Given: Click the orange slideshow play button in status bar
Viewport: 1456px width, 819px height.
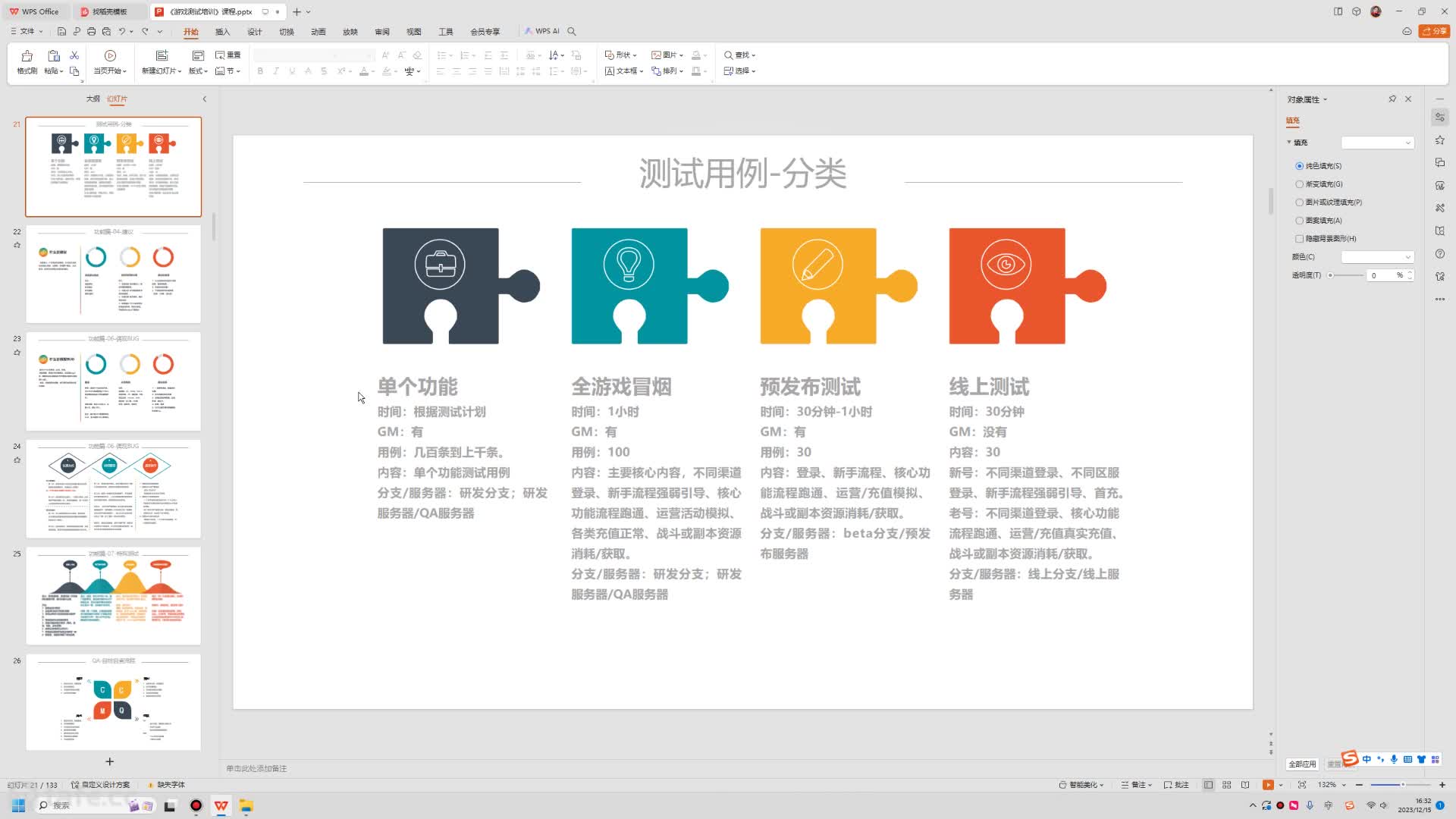Looking at the screenshot, I should point(1268,785).
